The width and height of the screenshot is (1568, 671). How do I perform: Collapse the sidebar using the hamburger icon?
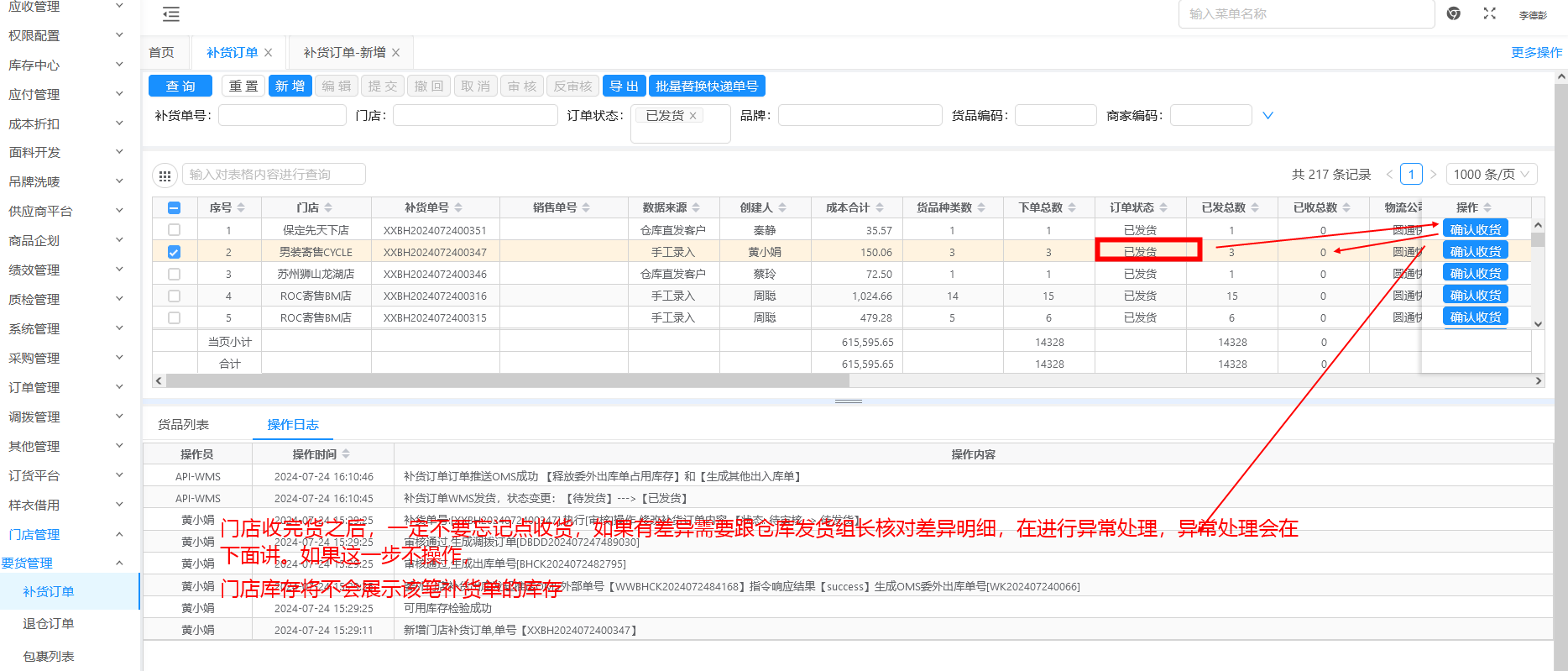pos(171,14)
